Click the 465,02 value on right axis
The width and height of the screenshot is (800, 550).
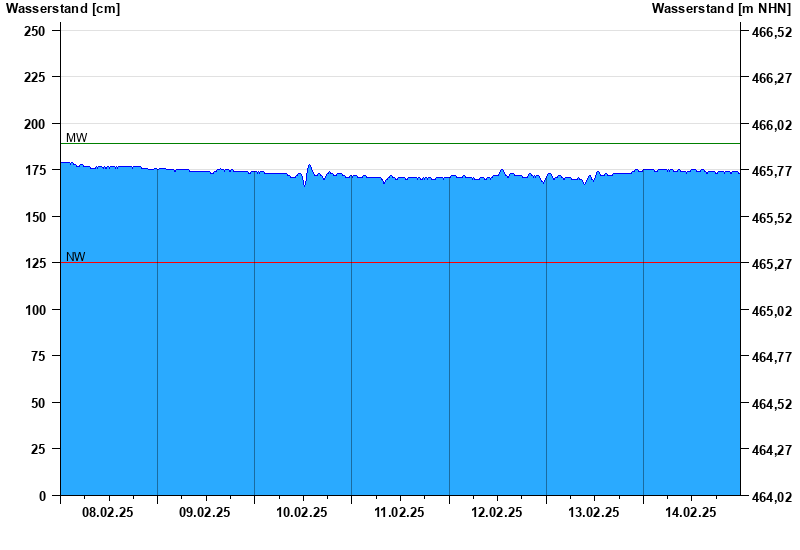coord(772,310)
